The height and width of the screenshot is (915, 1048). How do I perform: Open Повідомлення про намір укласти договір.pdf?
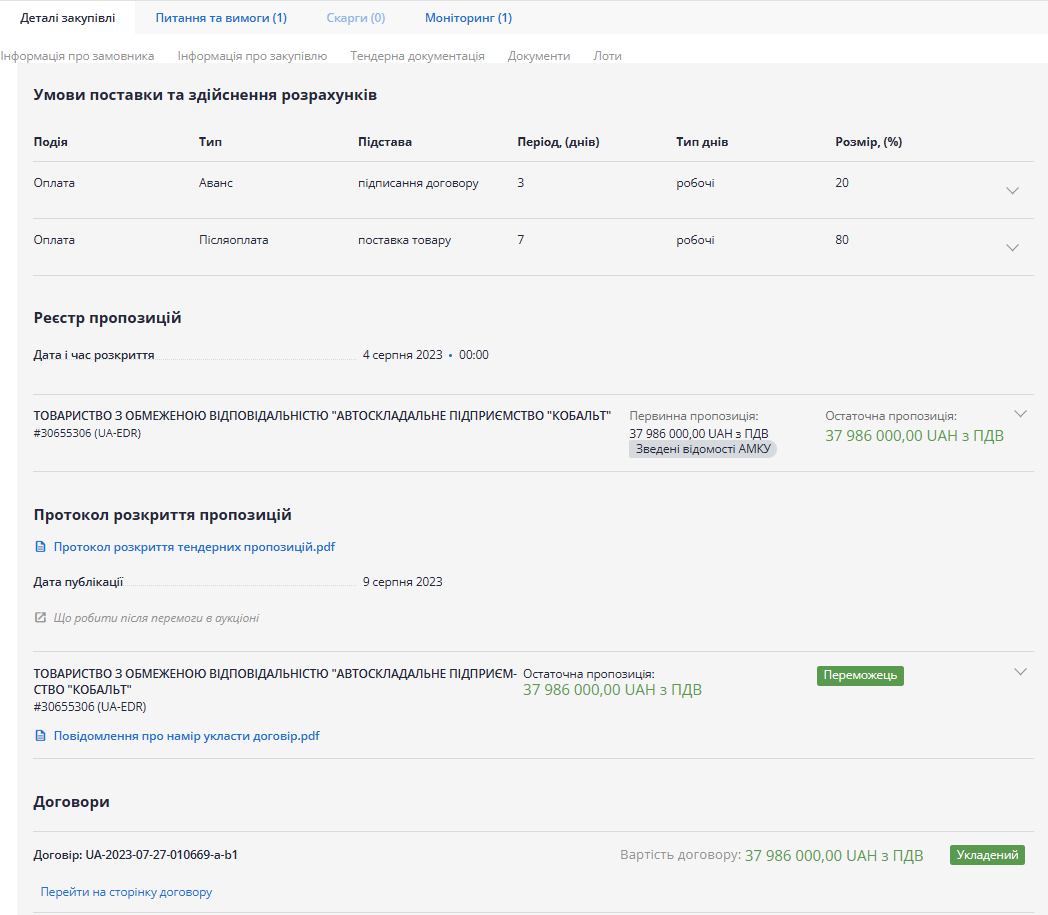point(186,736)
